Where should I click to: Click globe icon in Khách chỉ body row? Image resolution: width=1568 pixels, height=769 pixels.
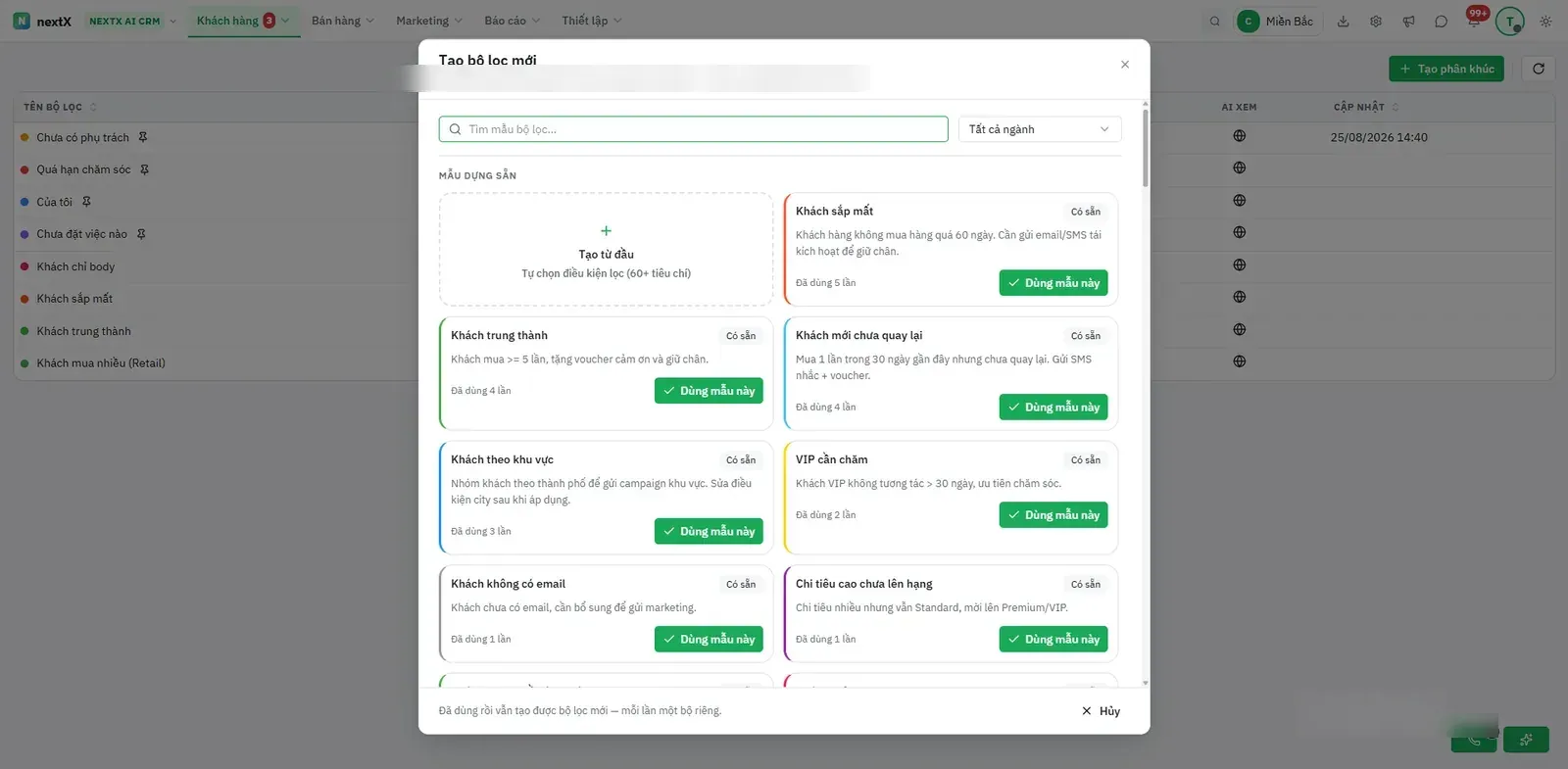click(x=1240, y=264)
